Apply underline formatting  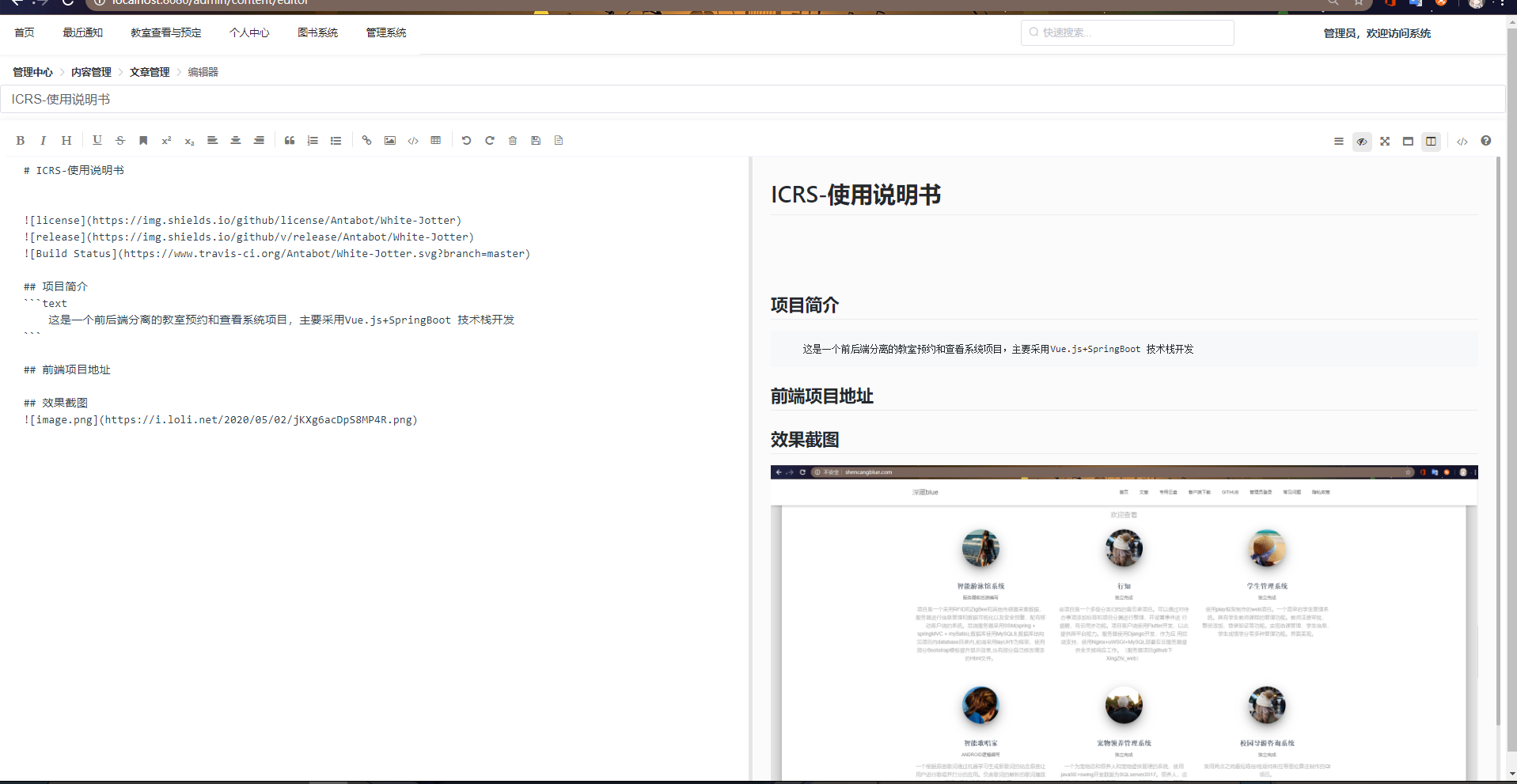(x=97, y=141)
